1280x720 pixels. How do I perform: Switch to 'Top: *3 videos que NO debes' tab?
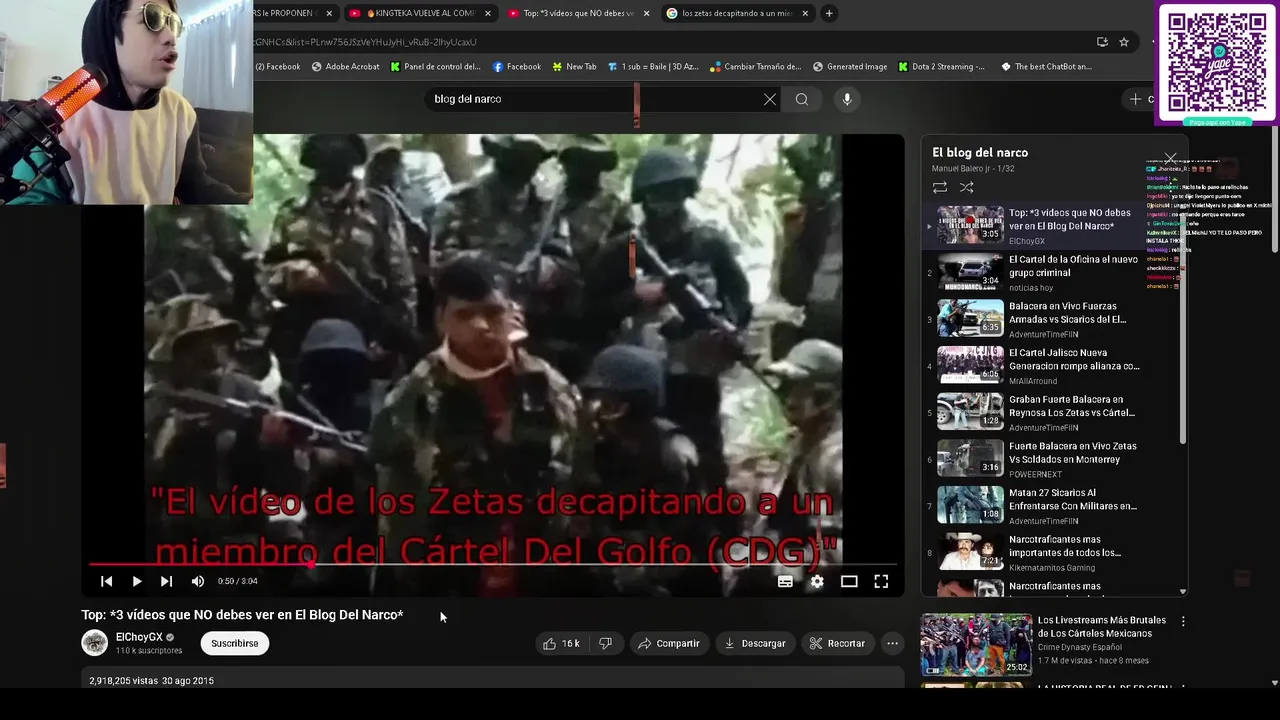point(578,13)
